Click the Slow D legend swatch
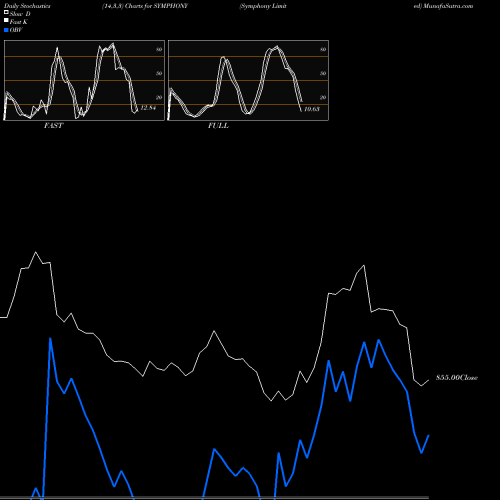The width and height of the screenshot is (500, 500). 6,12
